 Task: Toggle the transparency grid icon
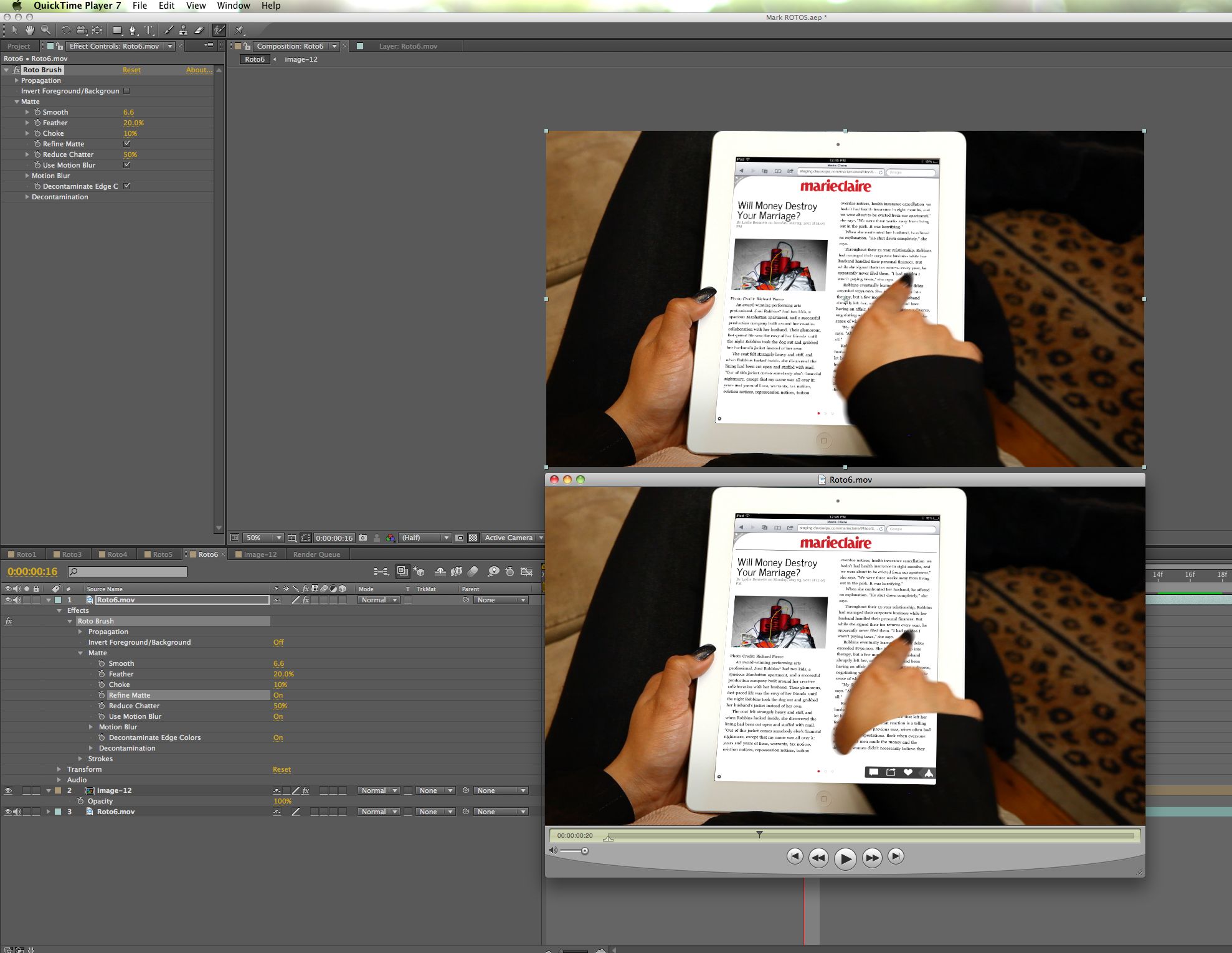pos(473,538)
